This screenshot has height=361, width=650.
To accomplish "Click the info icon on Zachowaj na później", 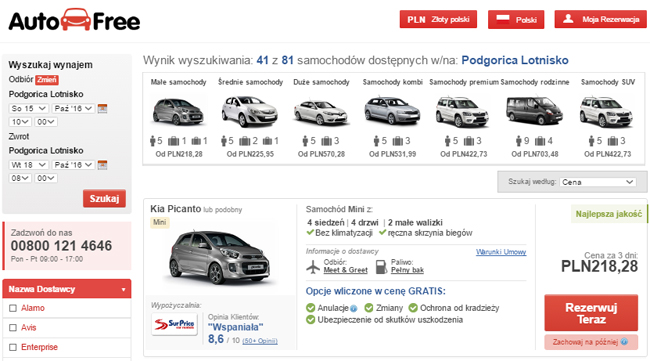I will click(624, 342).
